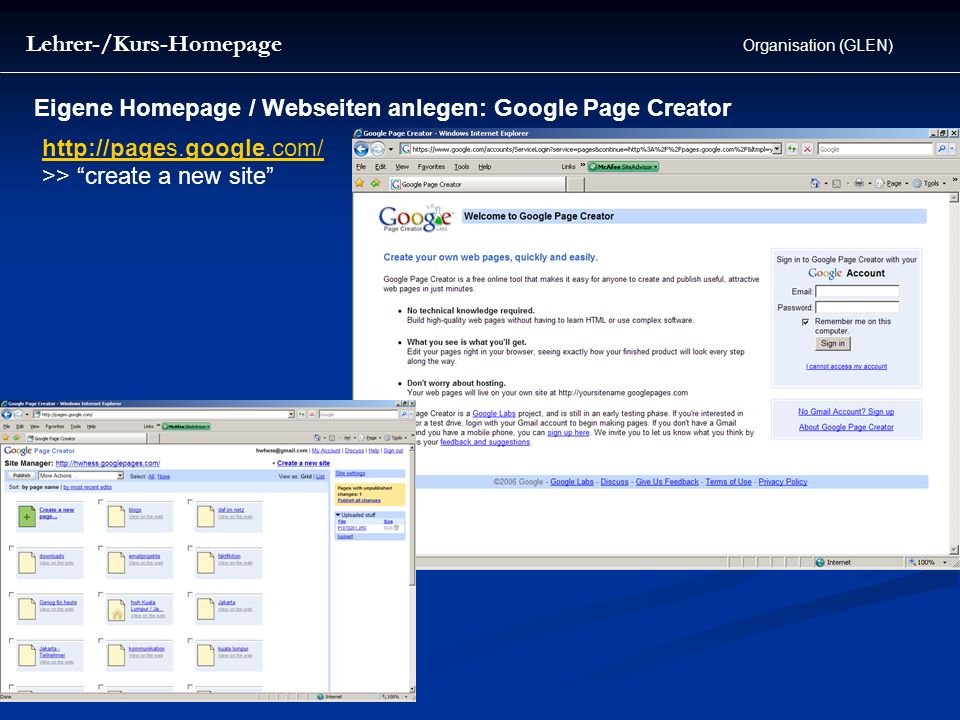Open the http://pages.google.com/ slide link
This screenshot has width=960, height=720.
(x=183, y=149)
